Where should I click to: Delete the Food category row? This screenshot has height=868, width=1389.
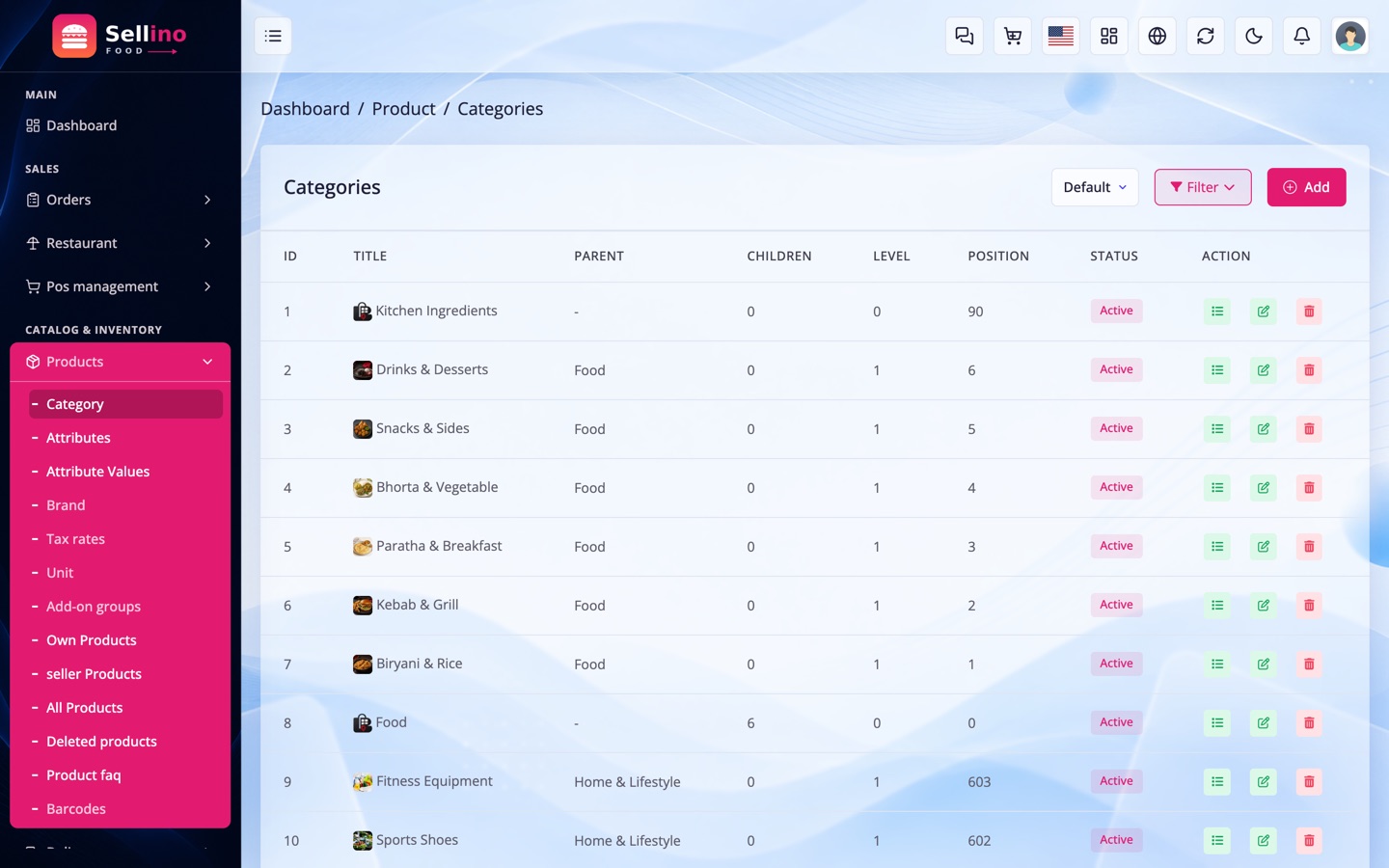click(x=1309, y=723)
